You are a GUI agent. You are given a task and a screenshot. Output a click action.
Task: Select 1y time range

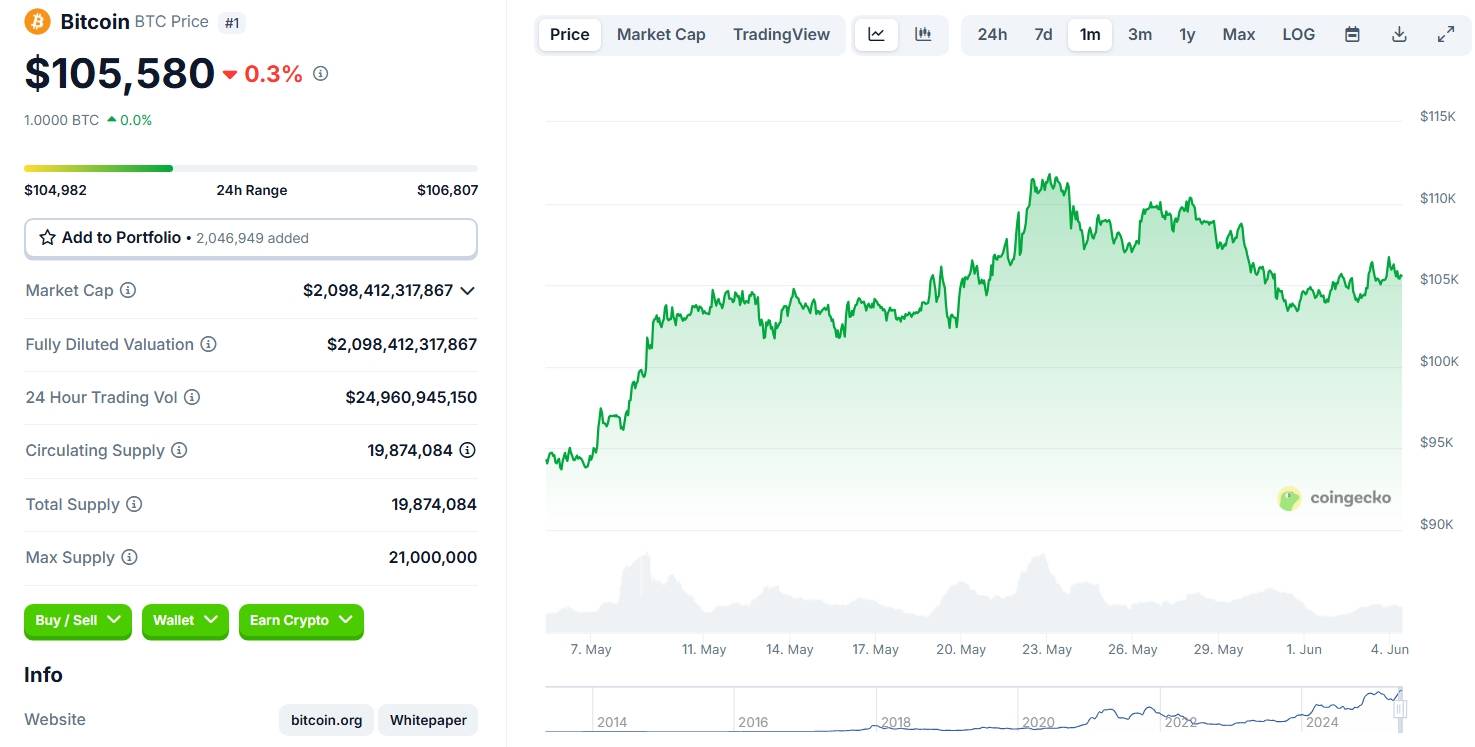pyautogui.click(x=1187, y=34)
